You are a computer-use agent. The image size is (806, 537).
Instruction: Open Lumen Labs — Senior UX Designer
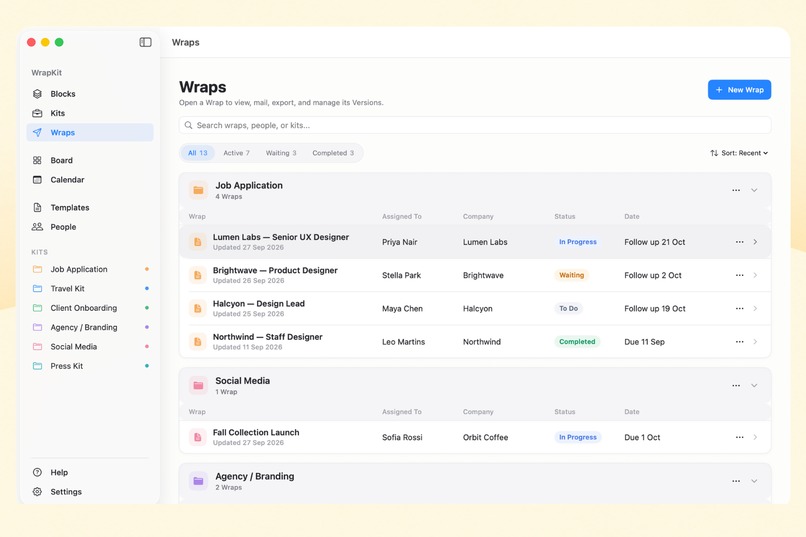[281, 237]
